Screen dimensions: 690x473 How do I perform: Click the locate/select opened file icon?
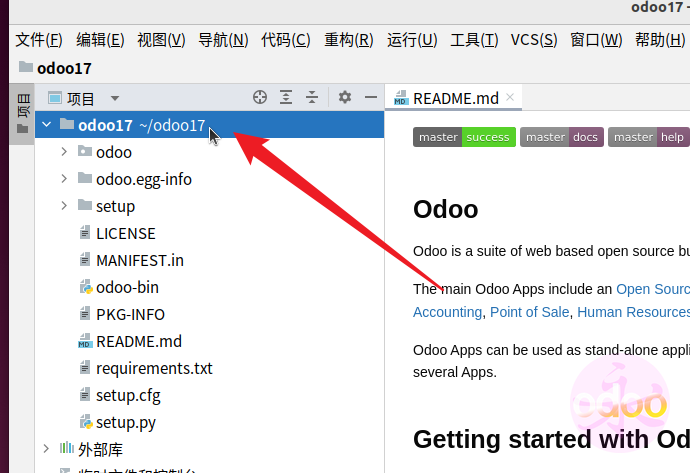click(260, 97)
